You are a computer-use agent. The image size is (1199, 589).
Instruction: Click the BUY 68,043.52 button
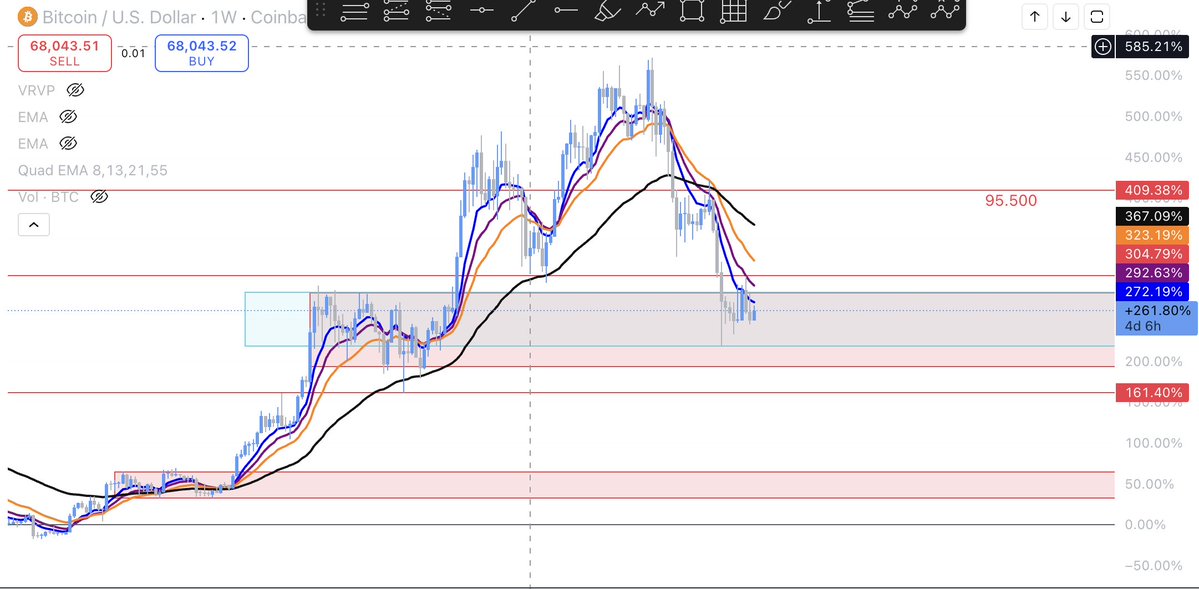click(x=202, y=54)
